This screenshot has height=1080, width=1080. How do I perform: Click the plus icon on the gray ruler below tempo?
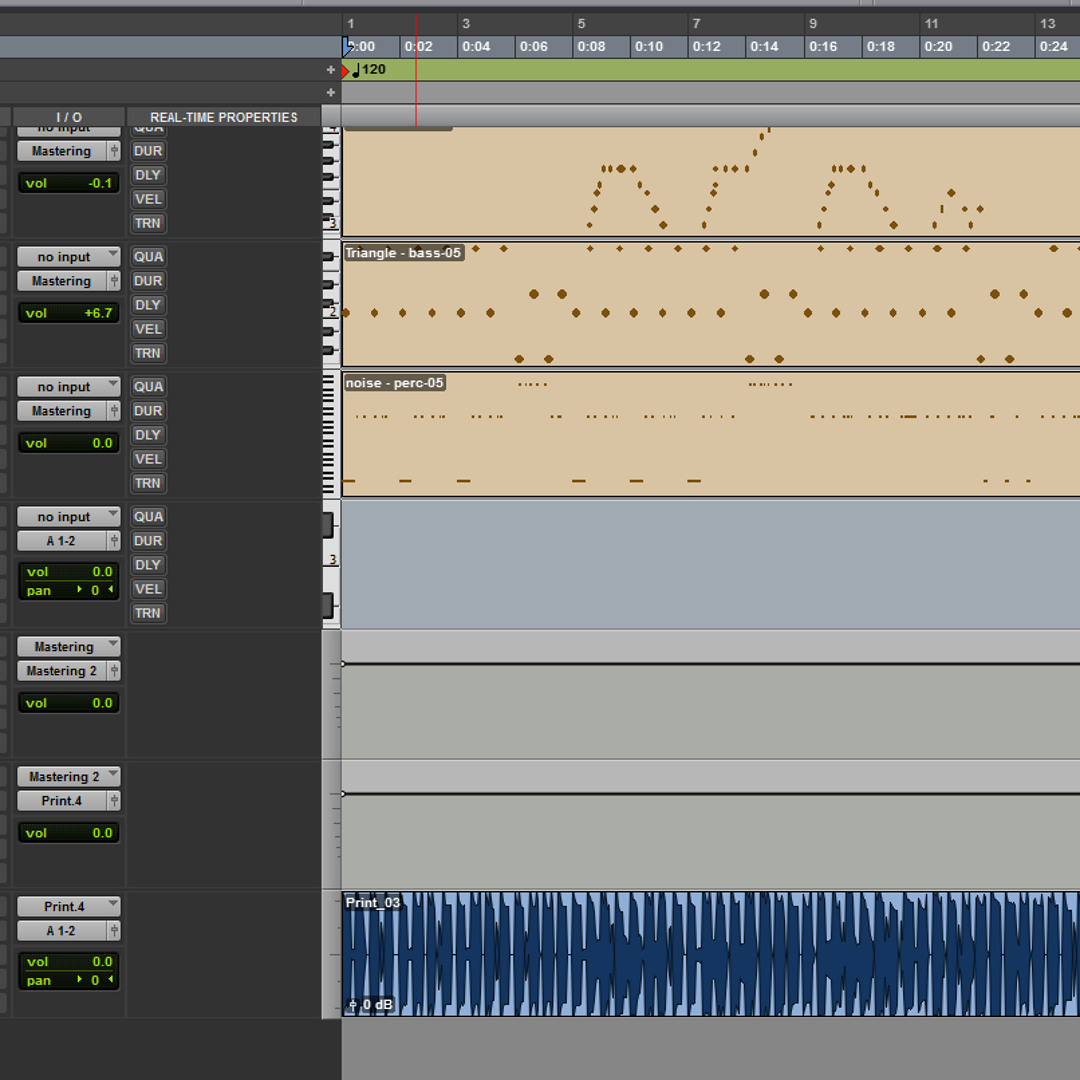coord(331,92)
